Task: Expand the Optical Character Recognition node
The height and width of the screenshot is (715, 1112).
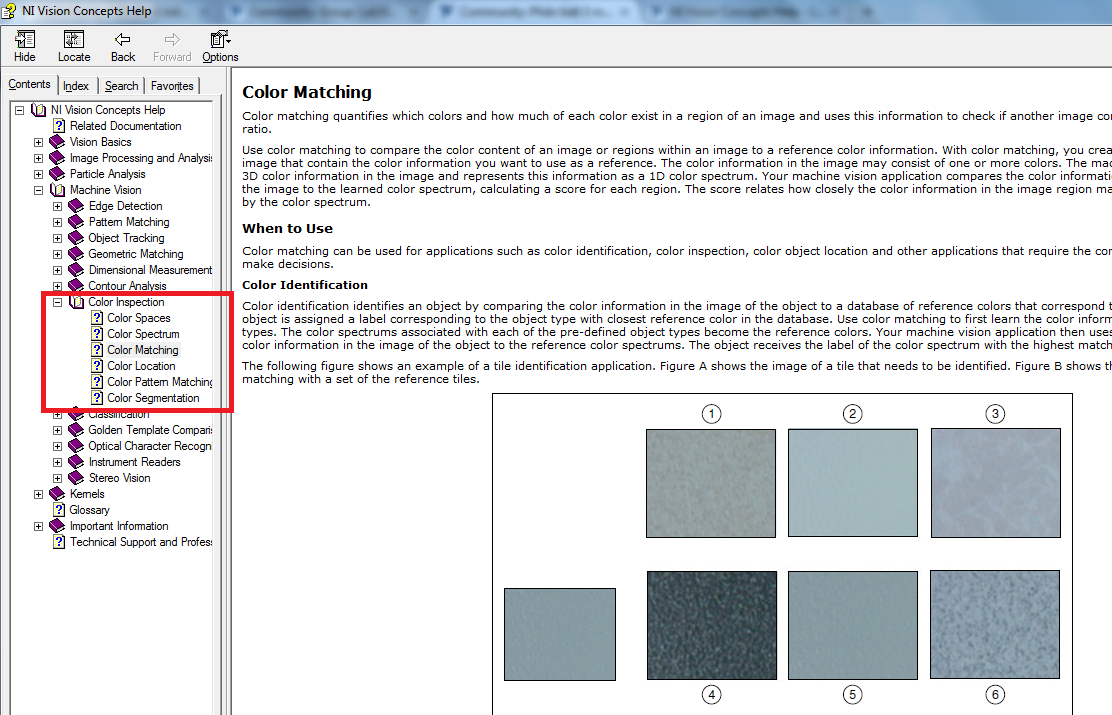Action: (x=57, y=446)
